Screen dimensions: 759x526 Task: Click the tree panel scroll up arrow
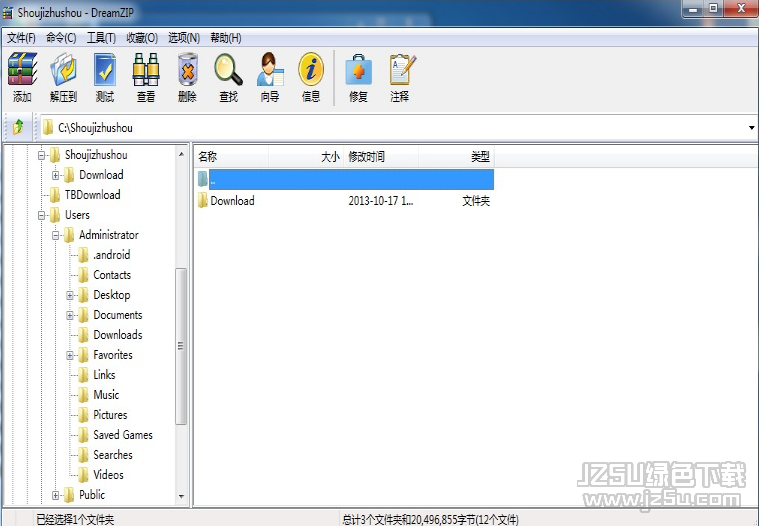(x=182, y=154)
